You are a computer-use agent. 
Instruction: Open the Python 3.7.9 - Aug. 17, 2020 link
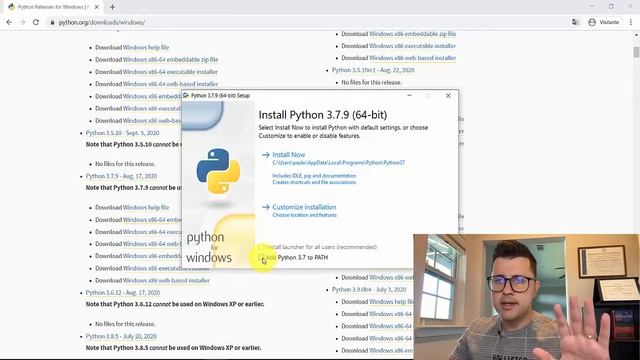(x=121, y=176)
